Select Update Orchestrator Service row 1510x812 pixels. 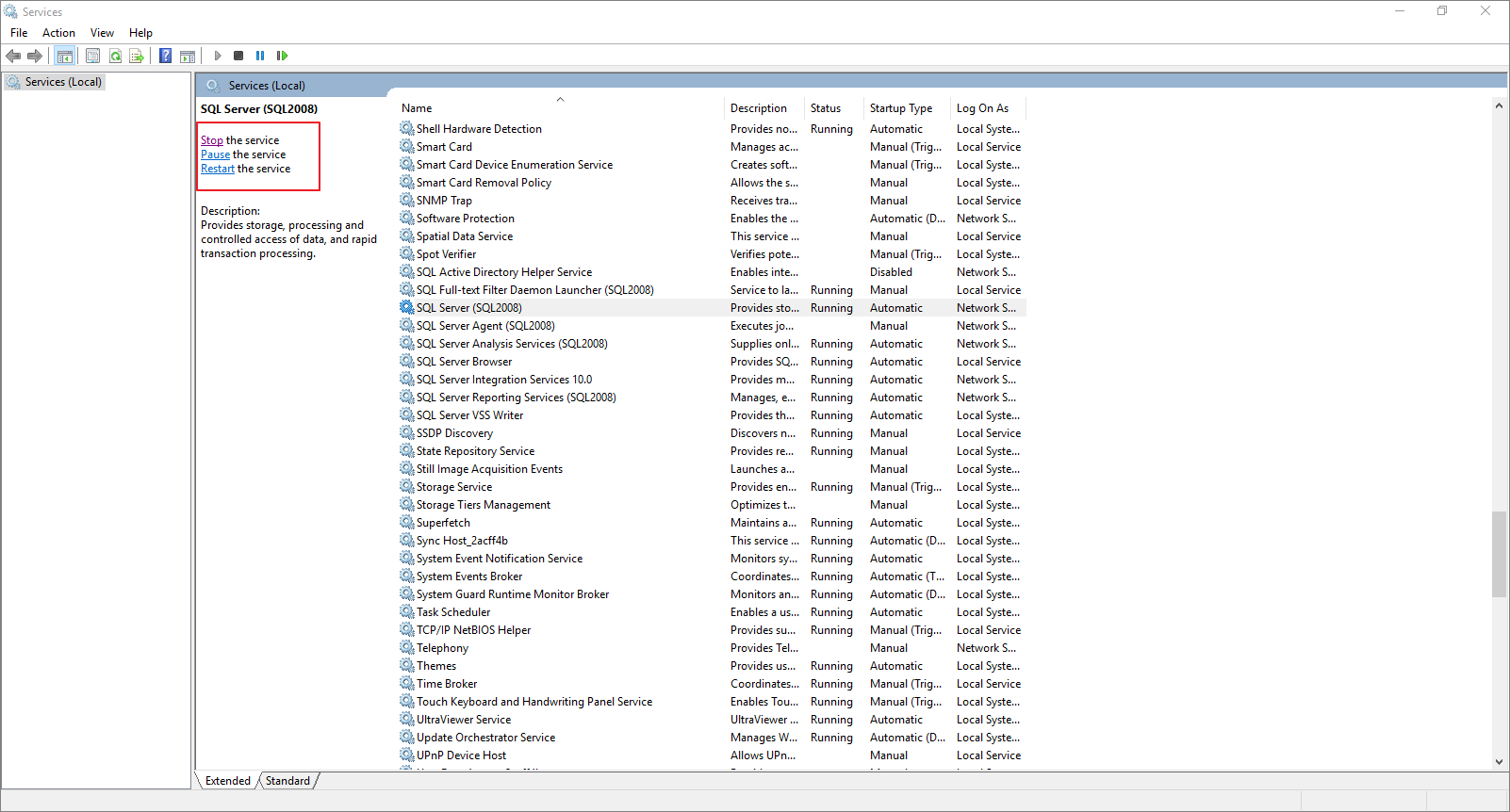(712, 737)
